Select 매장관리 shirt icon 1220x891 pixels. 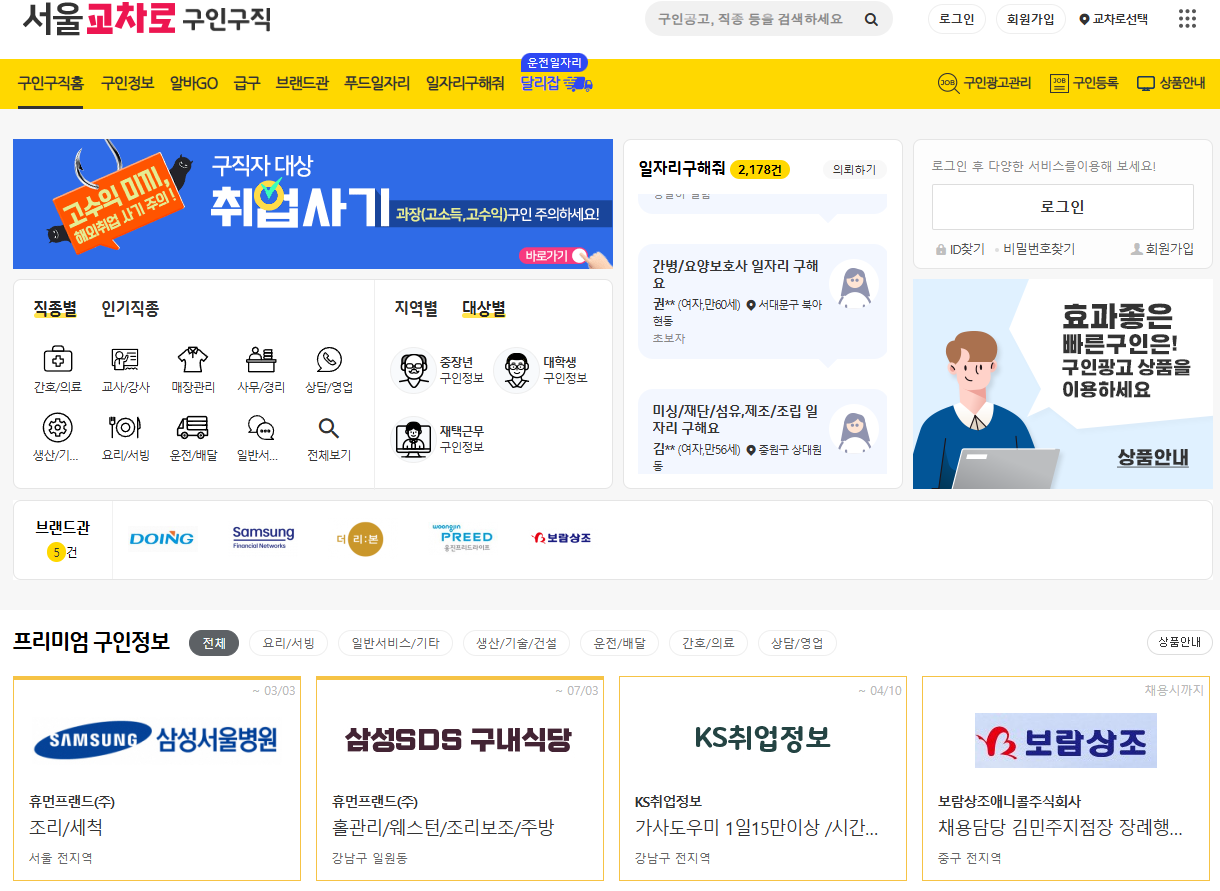[193, 359]
